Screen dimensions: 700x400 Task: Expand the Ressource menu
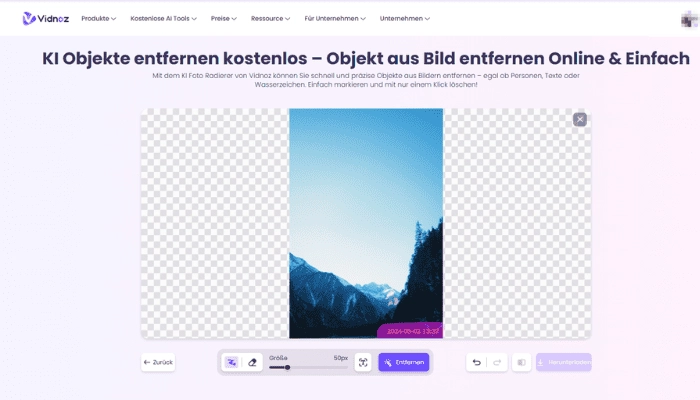coord(270,18)
